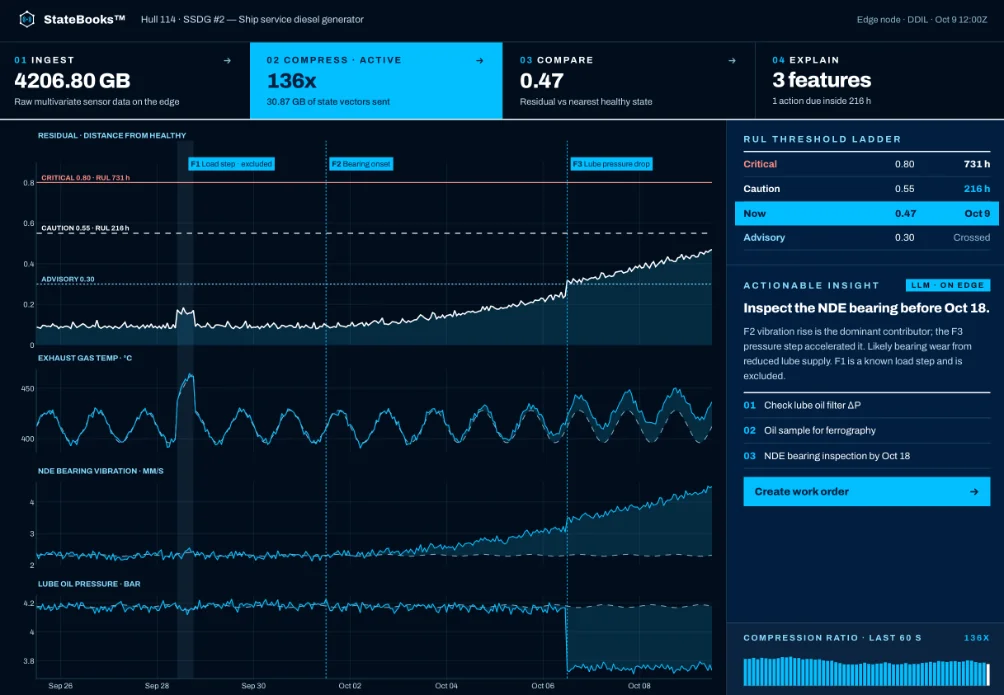Image resolution: width=1004 pixels, height=695 pixels.
Task: Click the Crossed status in Advisory row
Action: (971, 238)
